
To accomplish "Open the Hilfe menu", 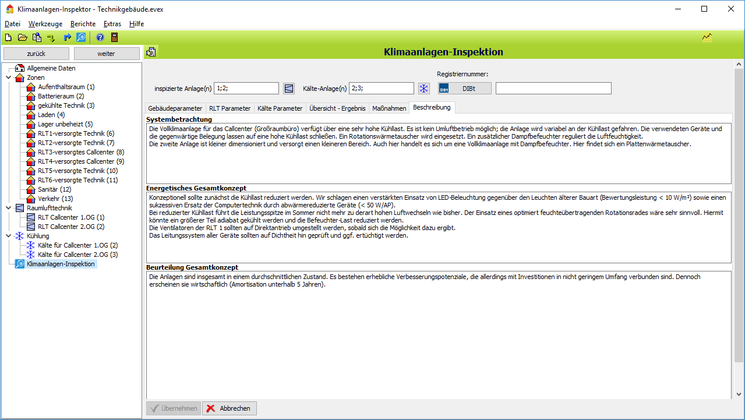I will 136,24.
